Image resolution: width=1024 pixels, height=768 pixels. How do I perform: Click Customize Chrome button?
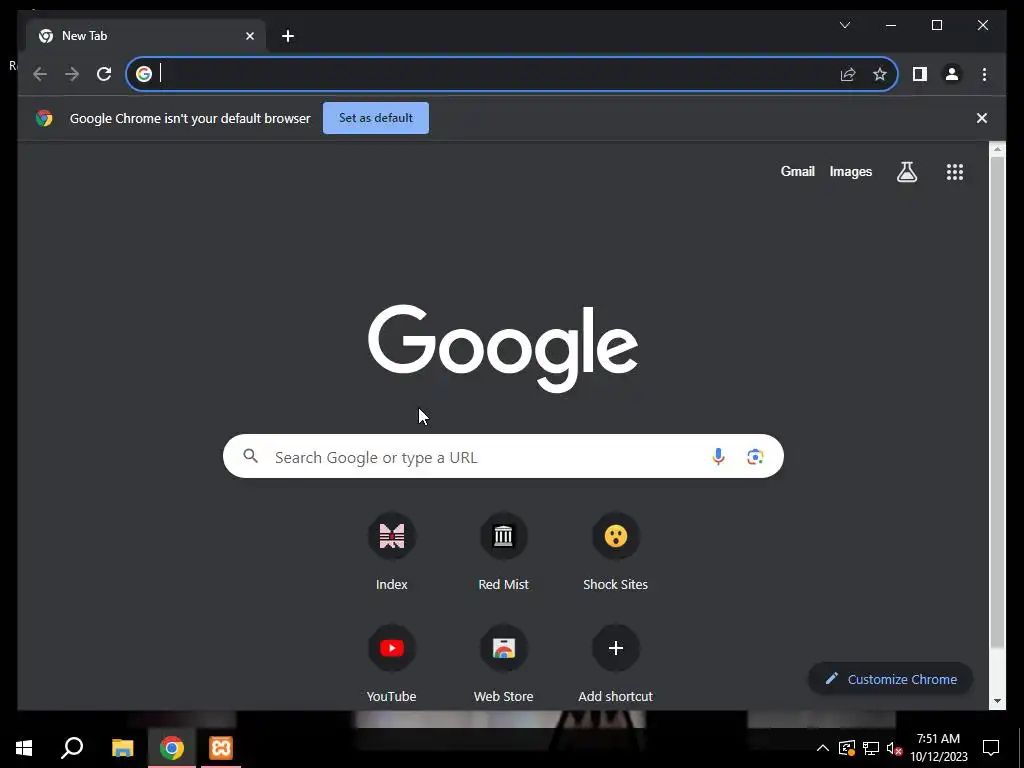[x=891, y=679]
